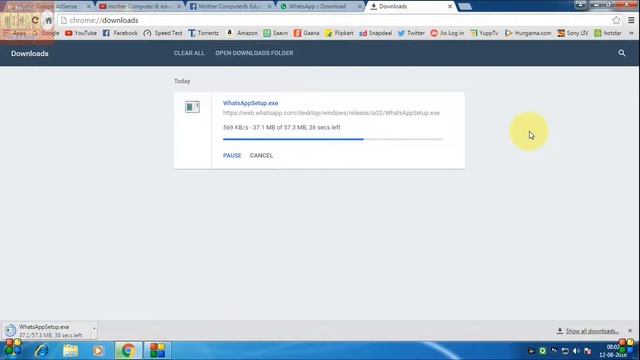This screenshot has width=640, height=360.
Task: Switch to the YouTube mother Computer tab
Action: point(139,6)
